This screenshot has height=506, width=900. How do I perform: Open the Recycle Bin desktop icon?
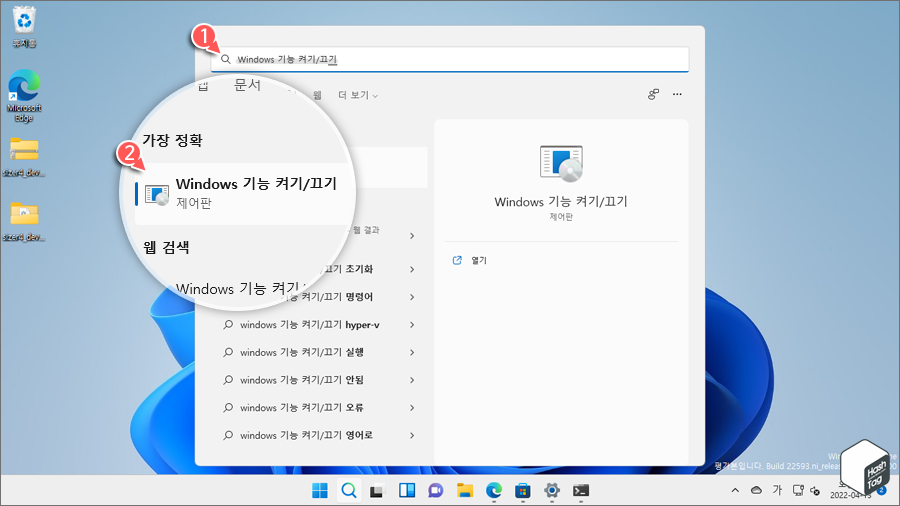[24, 26]
